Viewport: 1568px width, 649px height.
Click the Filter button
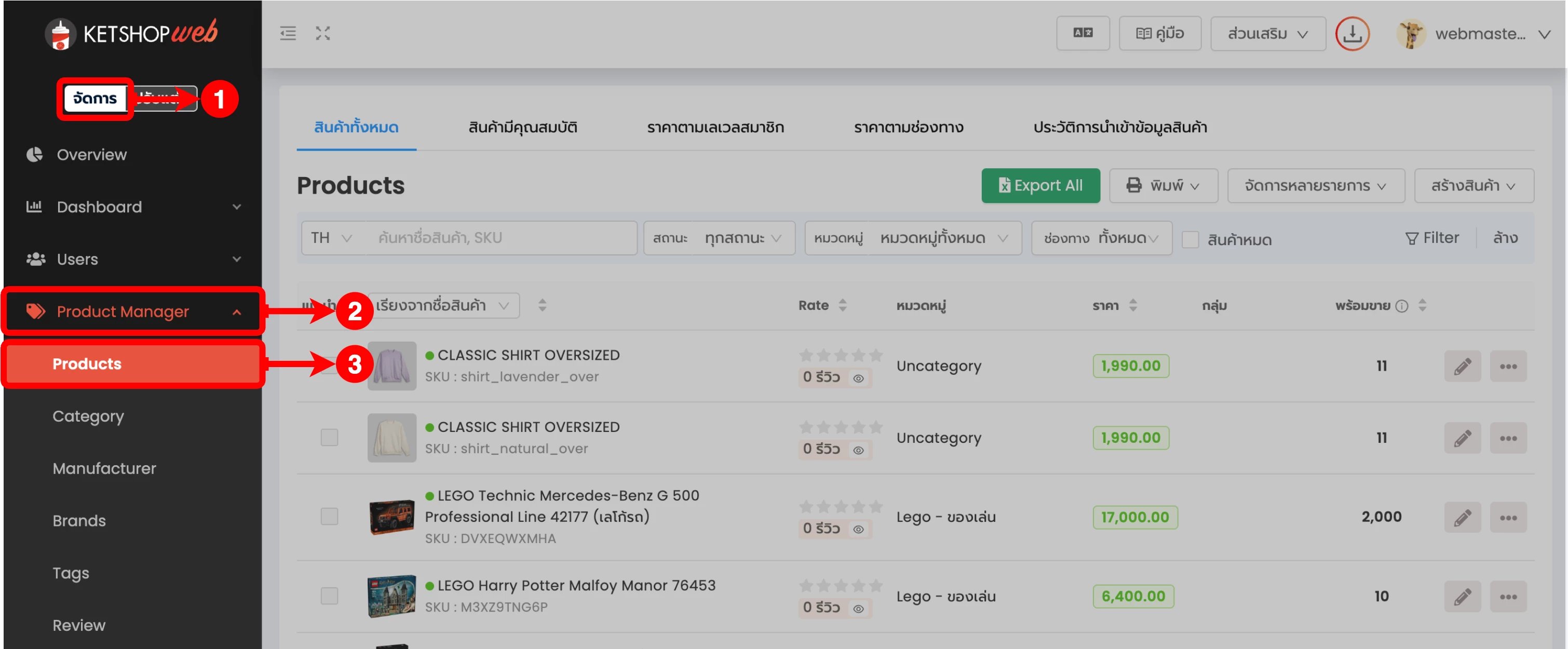point(1431,238)
